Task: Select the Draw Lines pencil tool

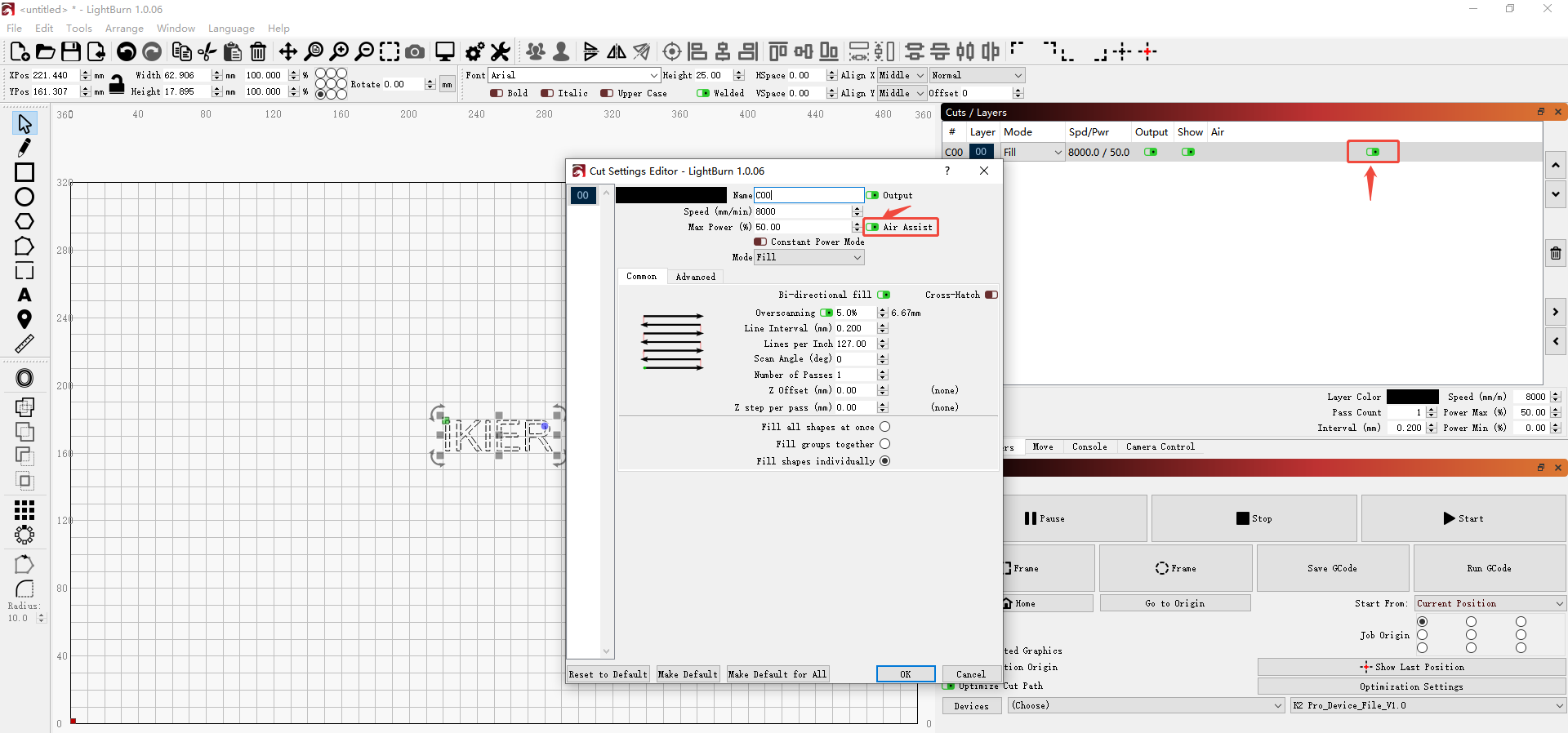Action: tap(24, 148)
